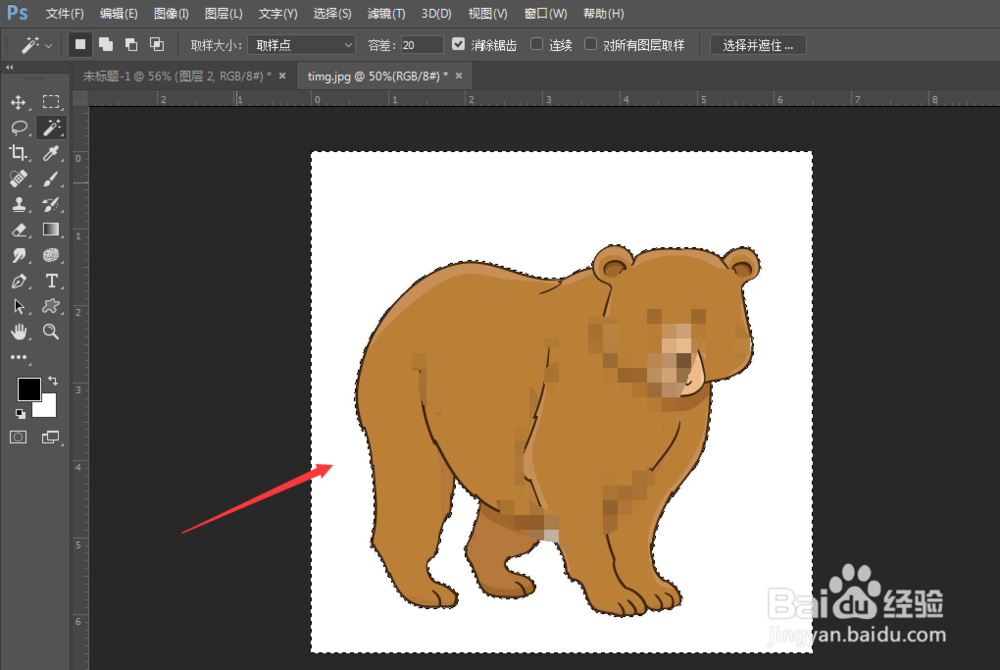Select the Rectangular Marquee tool

[51, 102]
